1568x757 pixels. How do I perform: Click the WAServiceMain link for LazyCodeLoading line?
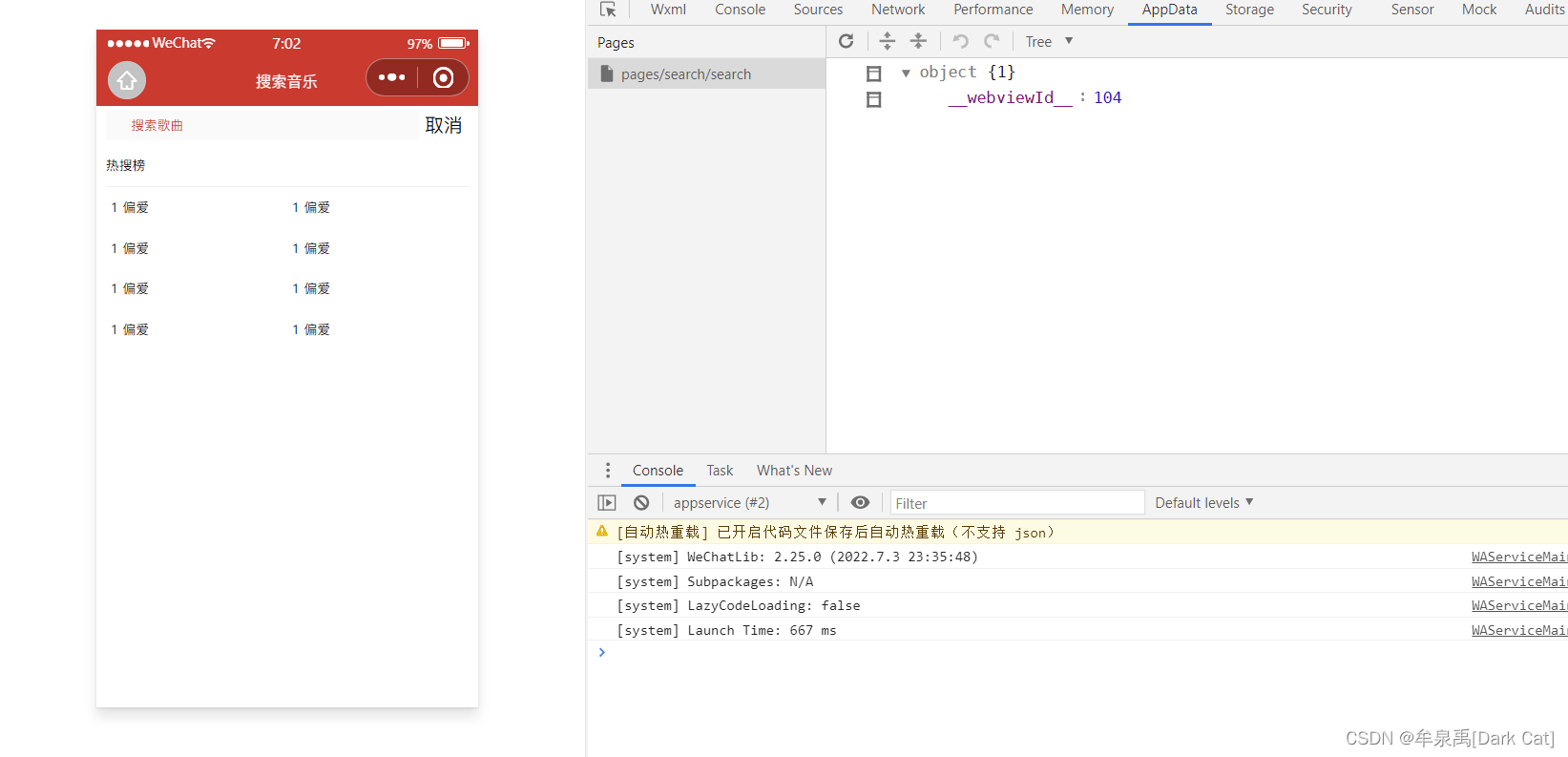1518,605
